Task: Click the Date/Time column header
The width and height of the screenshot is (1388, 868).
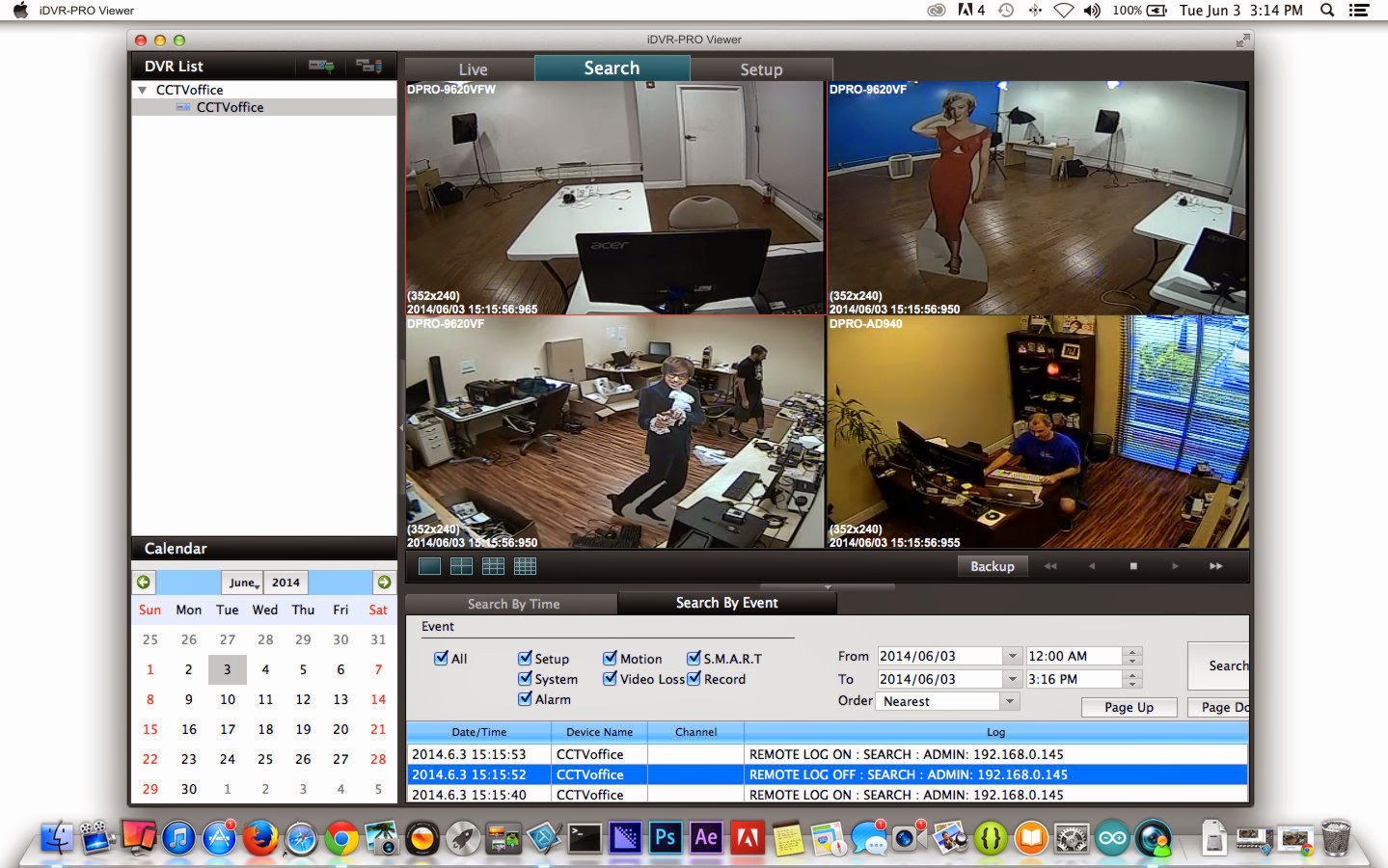Action: tap(478, 732)
